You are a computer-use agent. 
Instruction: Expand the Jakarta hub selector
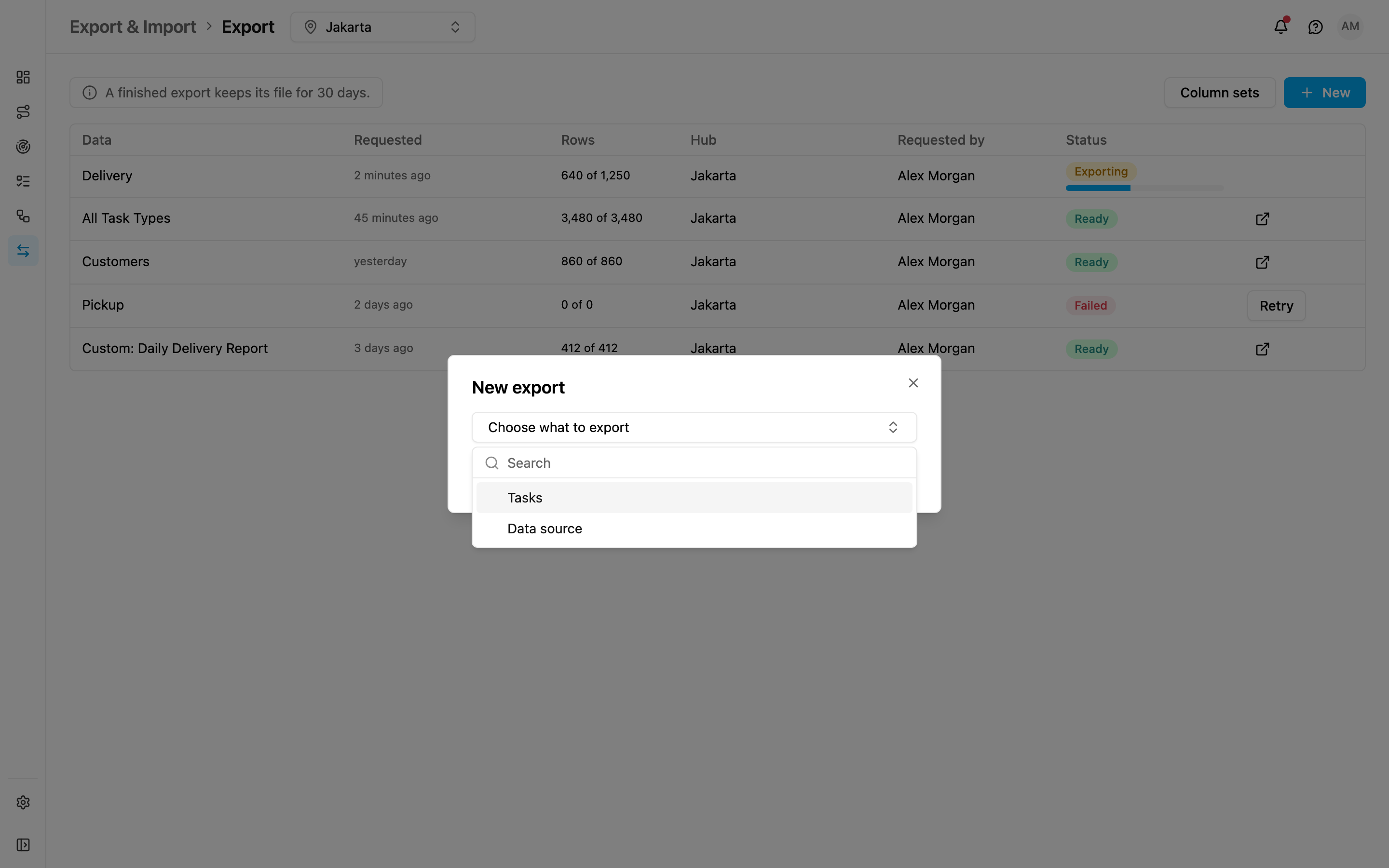[383, 27]
